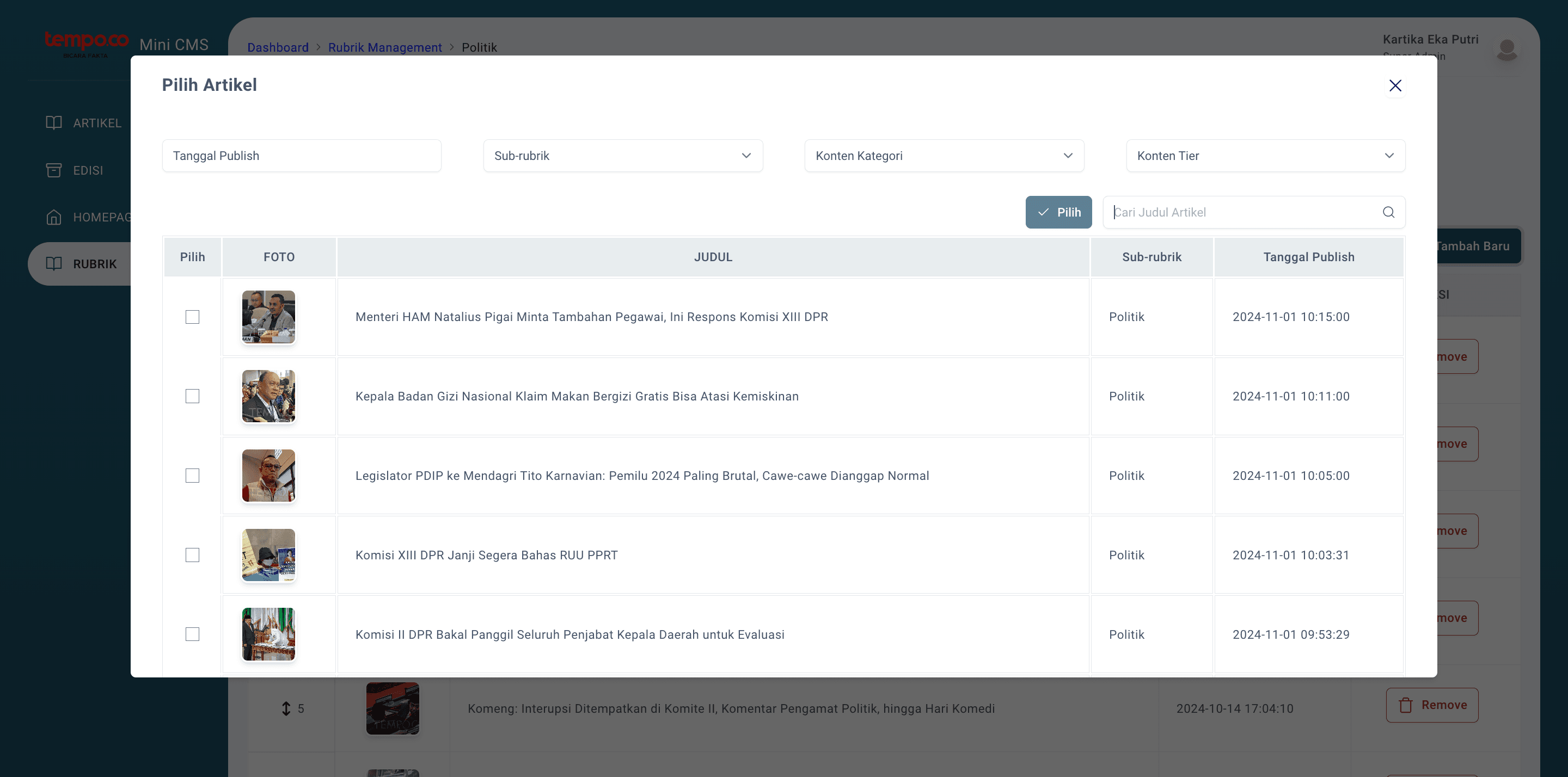Click title 'Legislator PDIP ke Mendagri Tito Karnavian'
Image resolution: width=1568 pixels, height=777 pixels.
pos(642,476)
